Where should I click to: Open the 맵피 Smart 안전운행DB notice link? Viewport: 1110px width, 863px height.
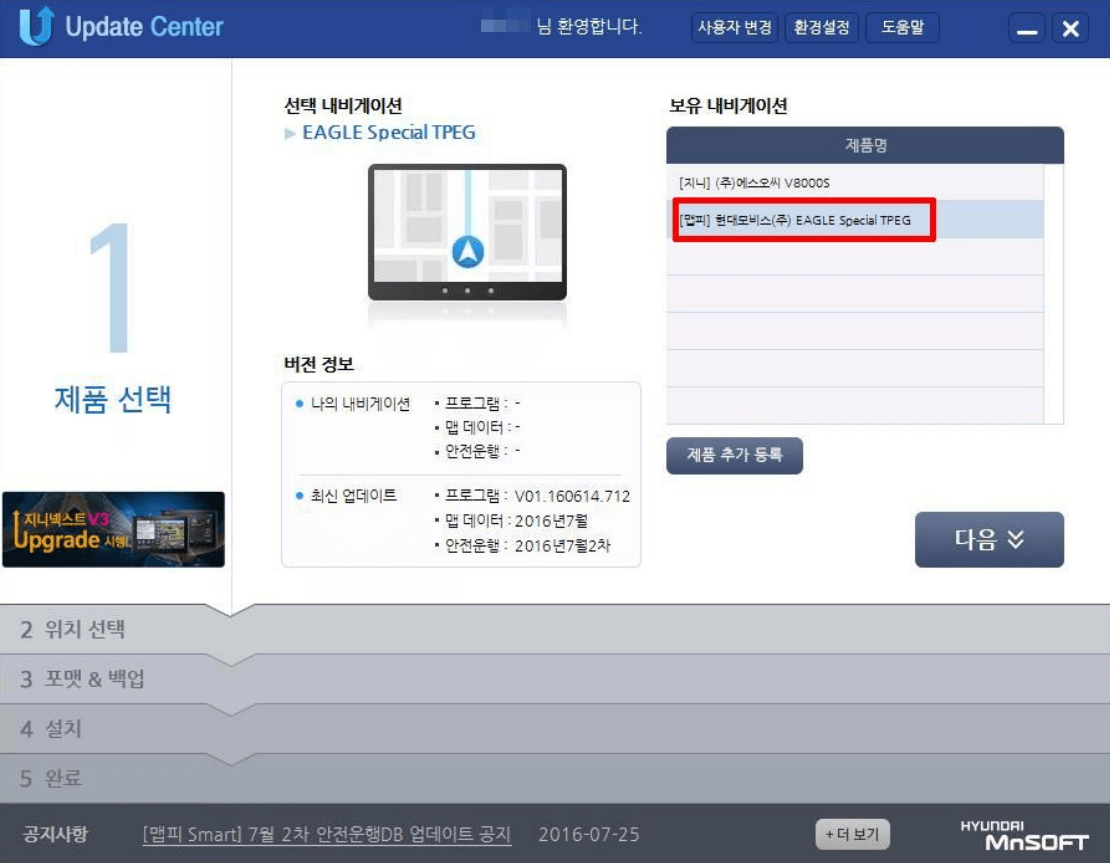[326, 835]
